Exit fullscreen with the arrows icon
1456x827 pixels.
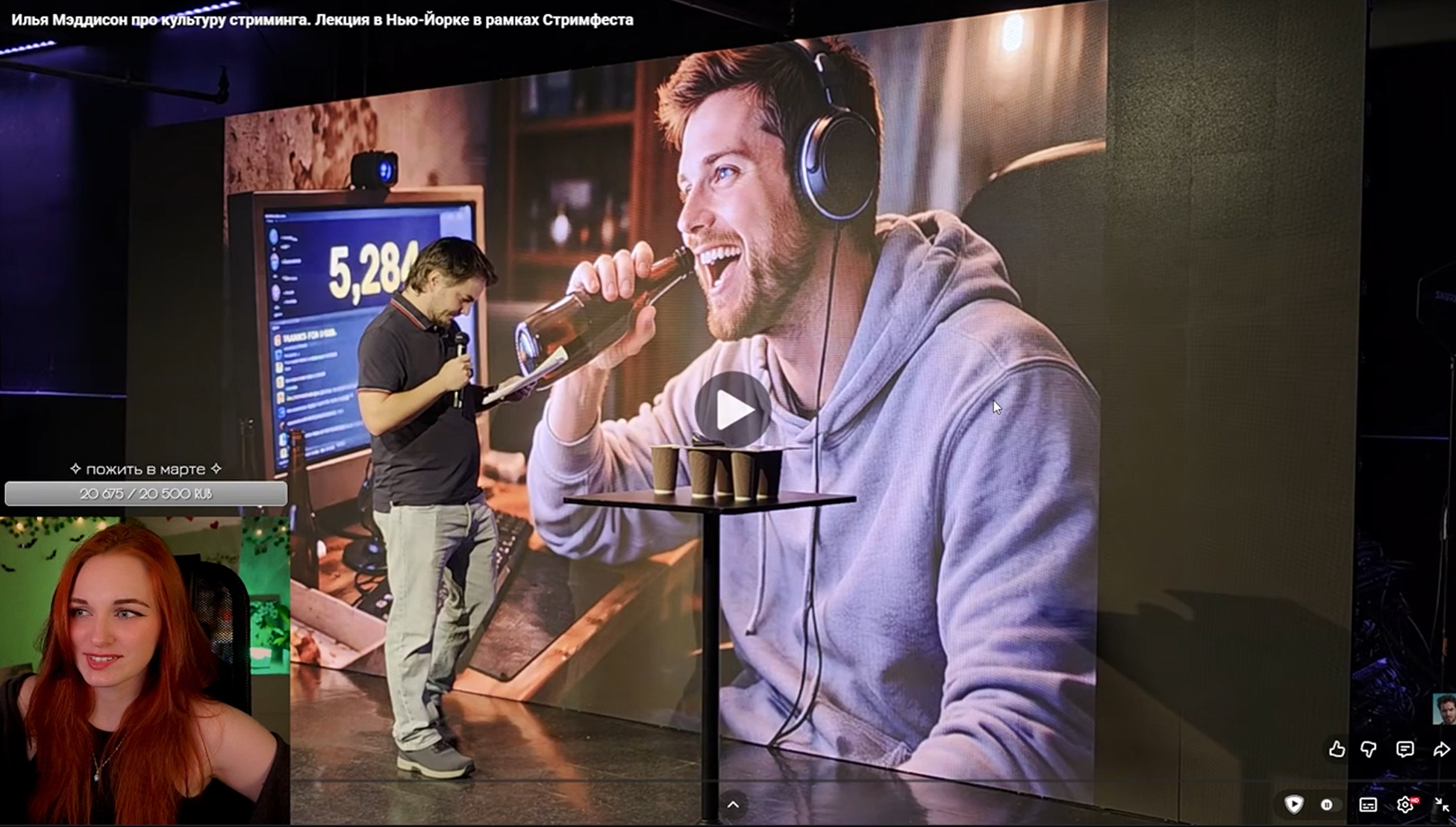[x=1442, y=804]
